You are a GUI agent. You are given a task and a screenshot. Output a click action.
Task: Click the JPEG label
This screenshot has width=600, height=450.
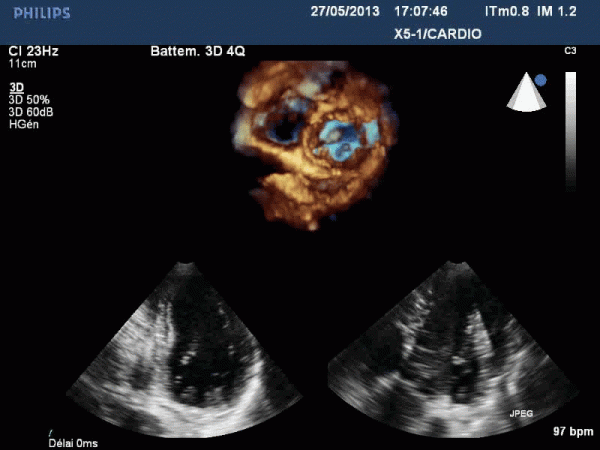point(521,413)
